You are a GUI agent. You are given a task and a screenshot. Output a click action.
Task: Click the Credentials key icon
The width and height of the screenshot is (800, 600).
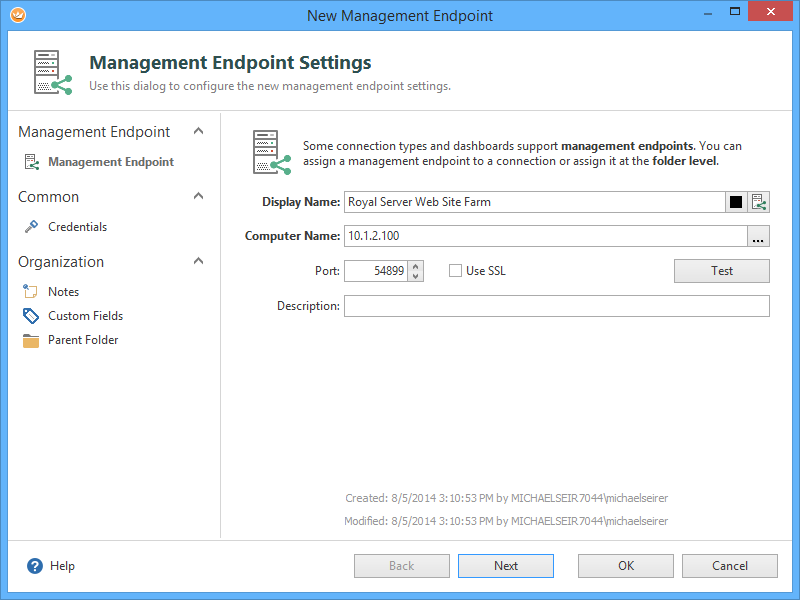pyautogui.click(x=31, y=227)
